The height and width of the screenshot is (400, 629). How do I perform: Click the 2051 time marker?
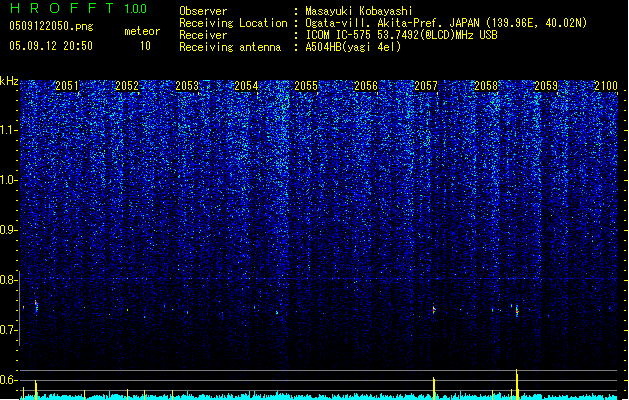(67, 86)
